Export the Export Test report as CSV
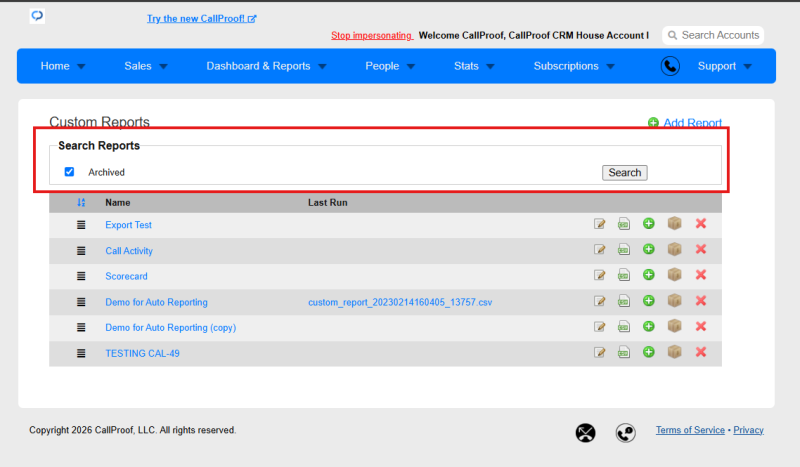 pos(623,224)
